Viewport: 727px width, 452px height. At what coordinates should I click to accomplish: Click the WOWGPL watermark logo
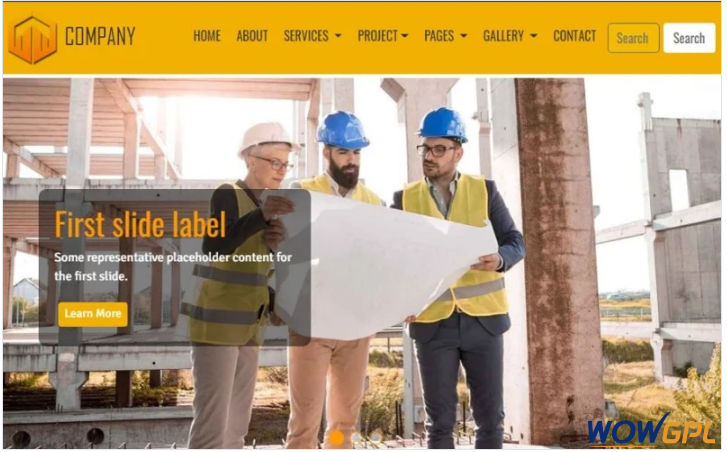(x=651, y=430)
